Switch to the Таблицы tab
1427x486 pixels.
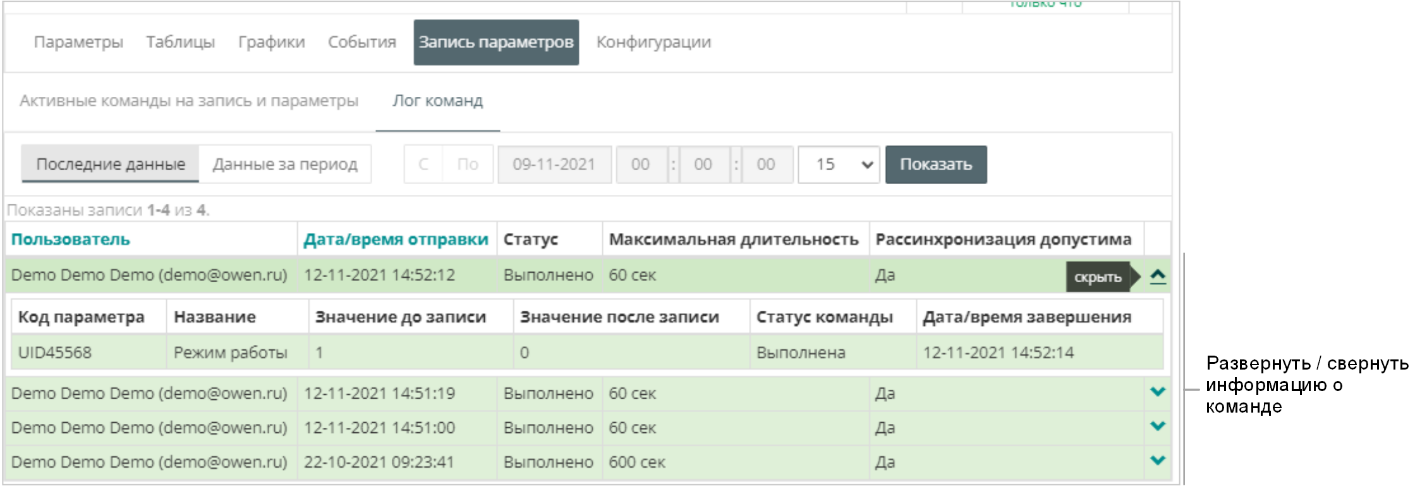[180, 43]
